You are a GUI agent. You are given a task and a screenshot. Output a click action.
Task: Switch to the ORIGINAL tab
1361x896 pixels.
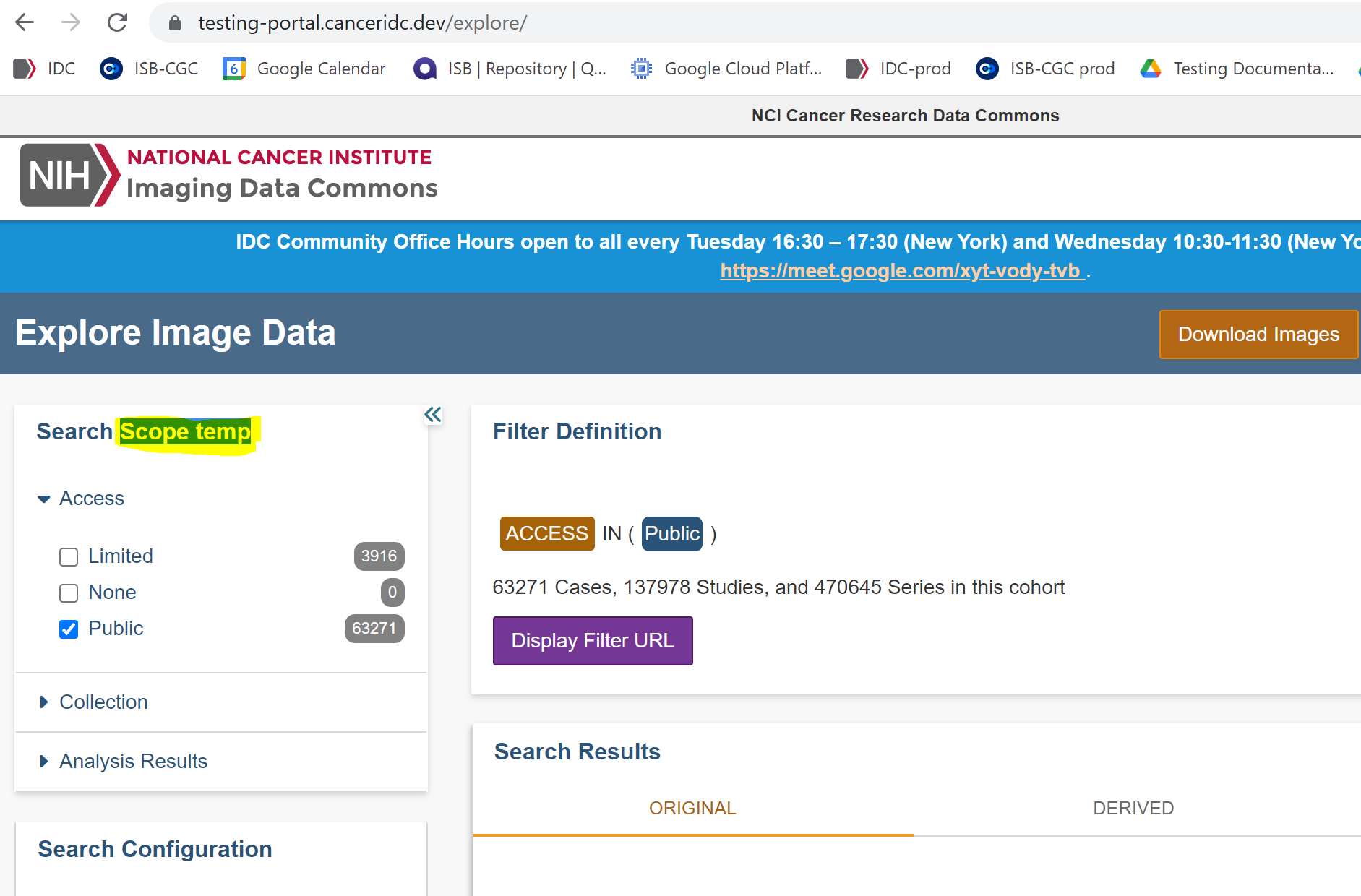692,809
